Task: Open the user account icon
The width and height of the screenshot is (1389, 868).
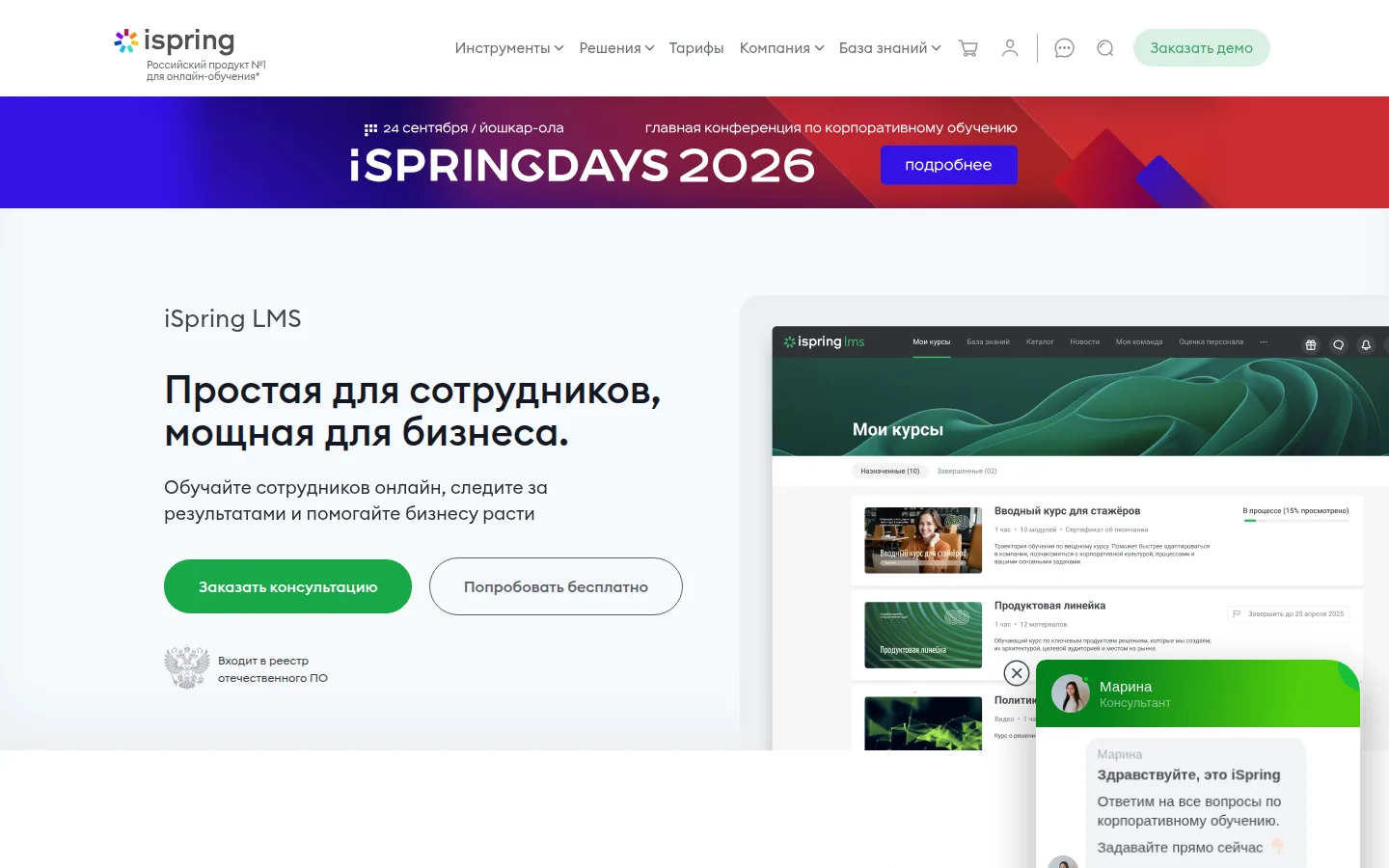Action: [1010, 48]
